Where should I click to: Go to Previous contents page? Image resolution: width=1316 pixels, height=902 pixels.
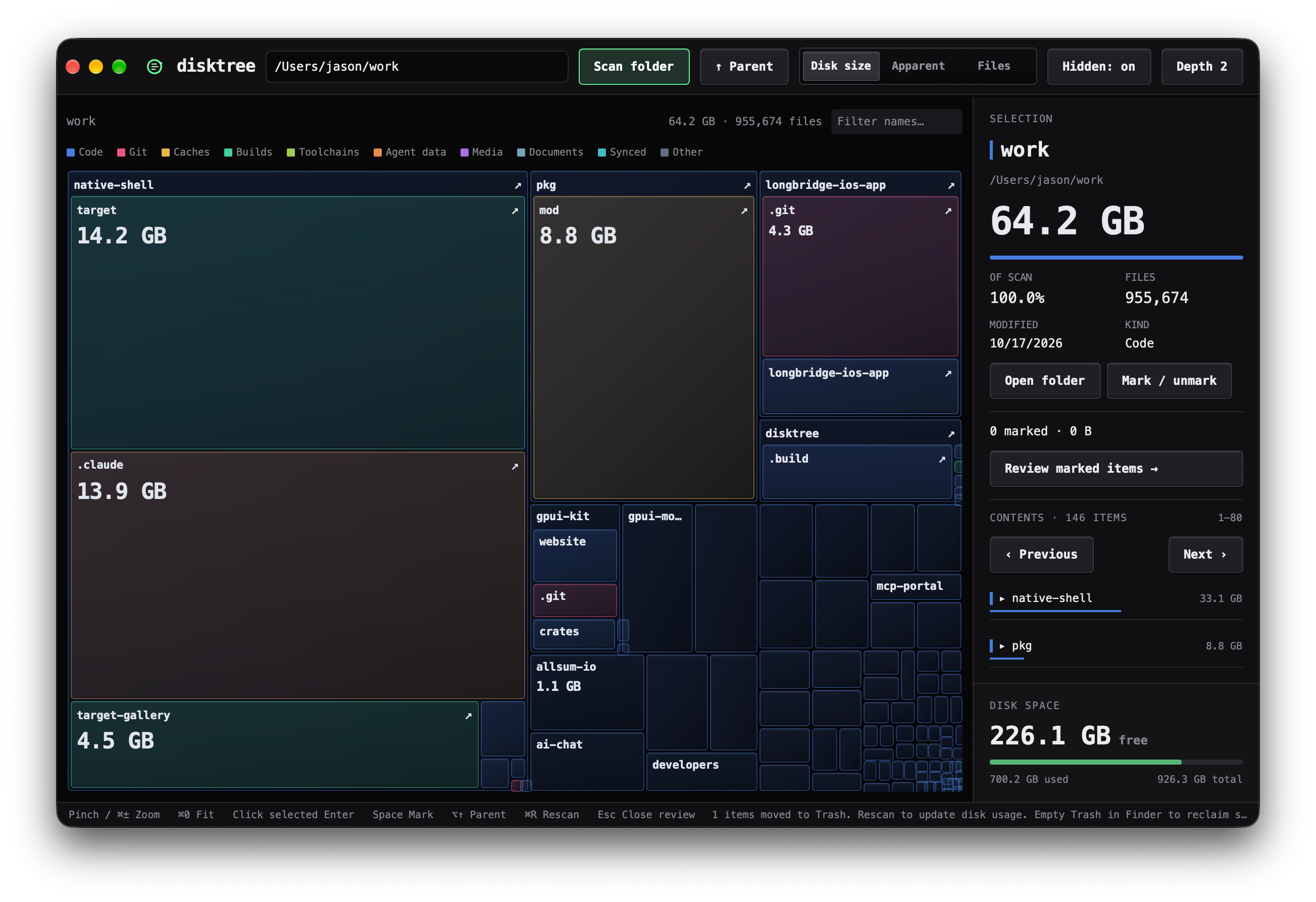[1041, 555]
